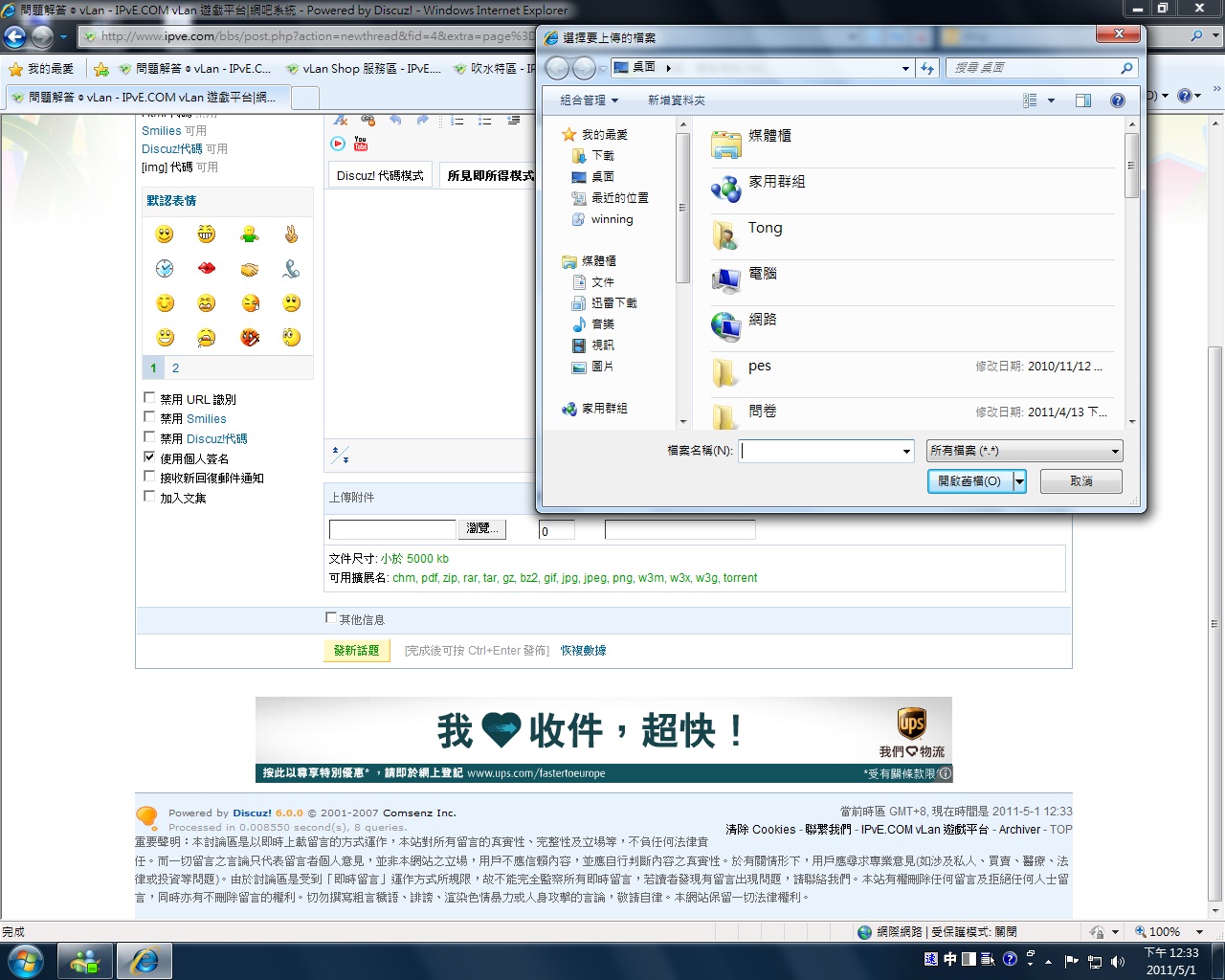Image resolution: width=1225 pixels, height=980 pixels.
Task: Insert the telephone emoticon
Action: pos(291,269)
